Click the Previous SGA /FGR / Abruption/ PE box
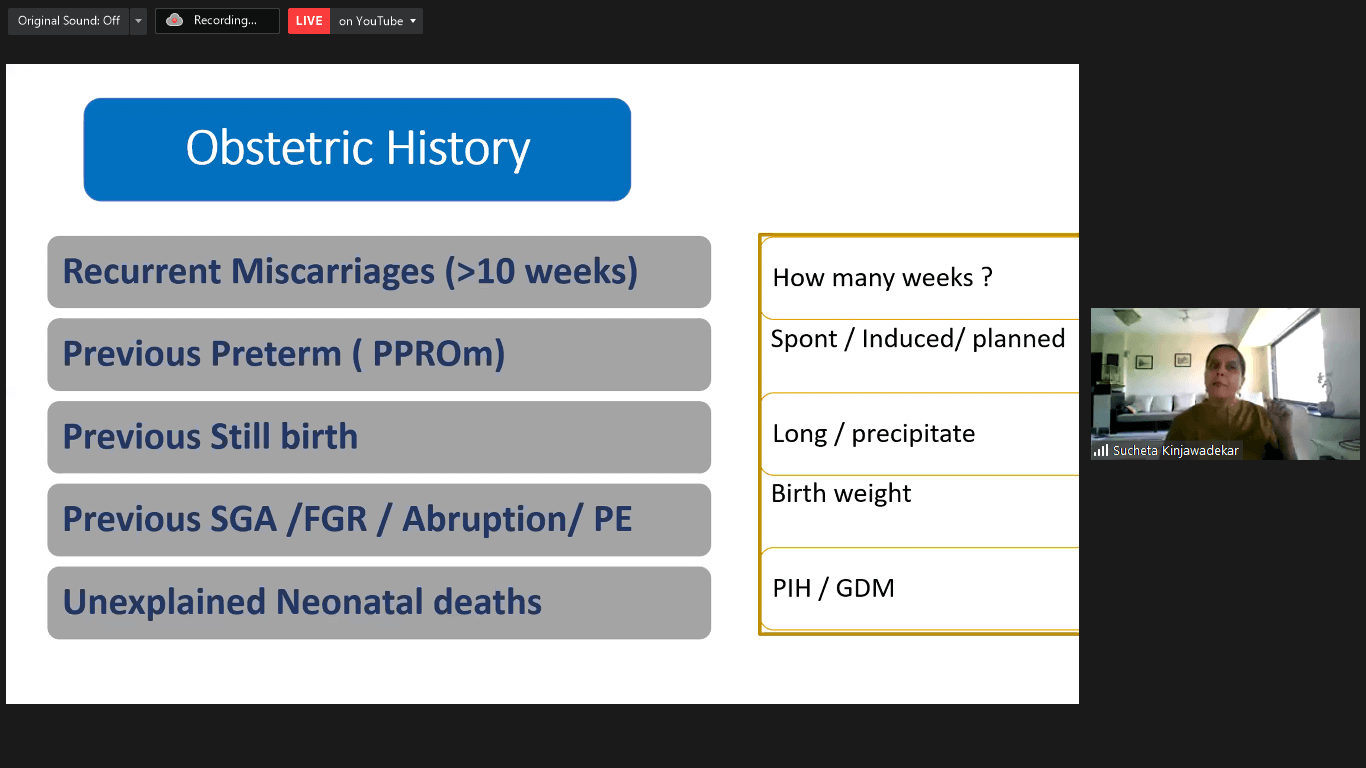The image size is (1366, 768). [x=379, y=520]
